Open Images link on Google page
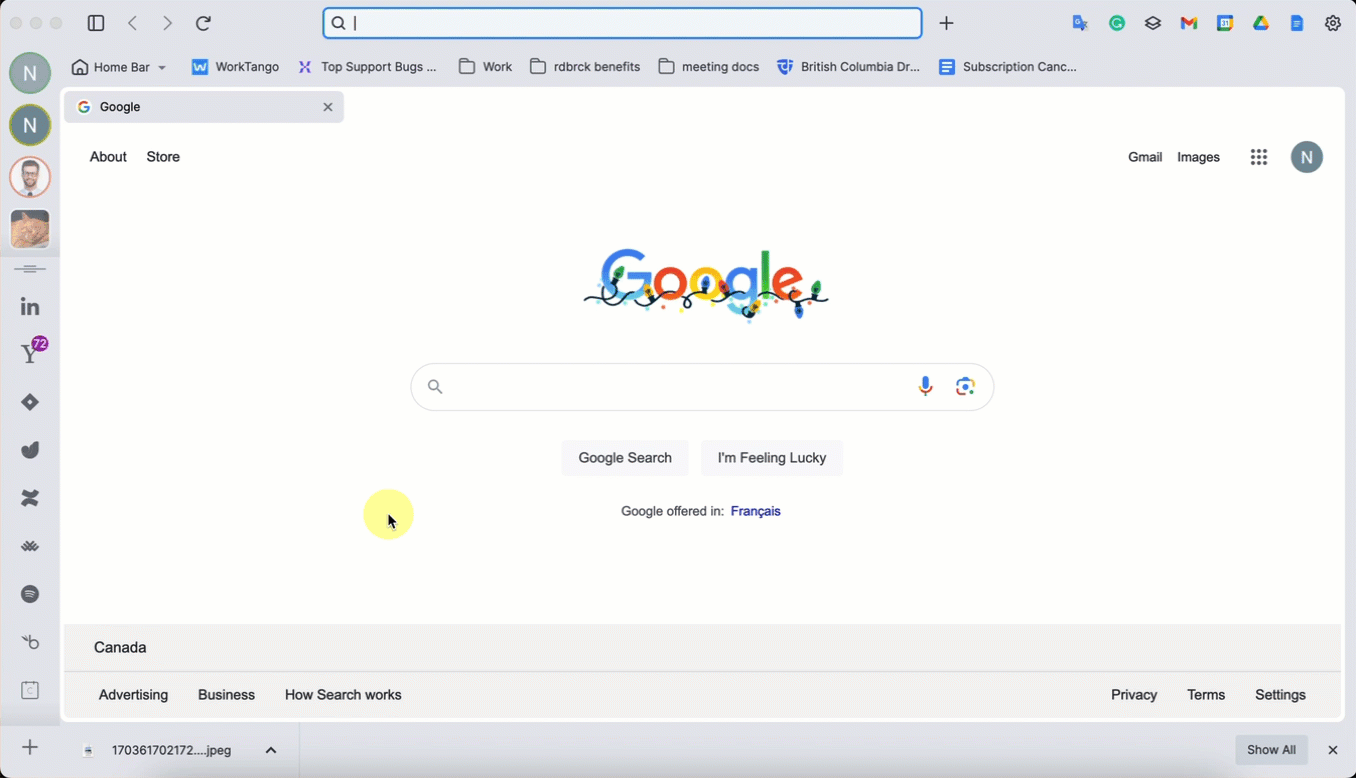Viewport: 1356px width, 778px height. [1198, 157]
